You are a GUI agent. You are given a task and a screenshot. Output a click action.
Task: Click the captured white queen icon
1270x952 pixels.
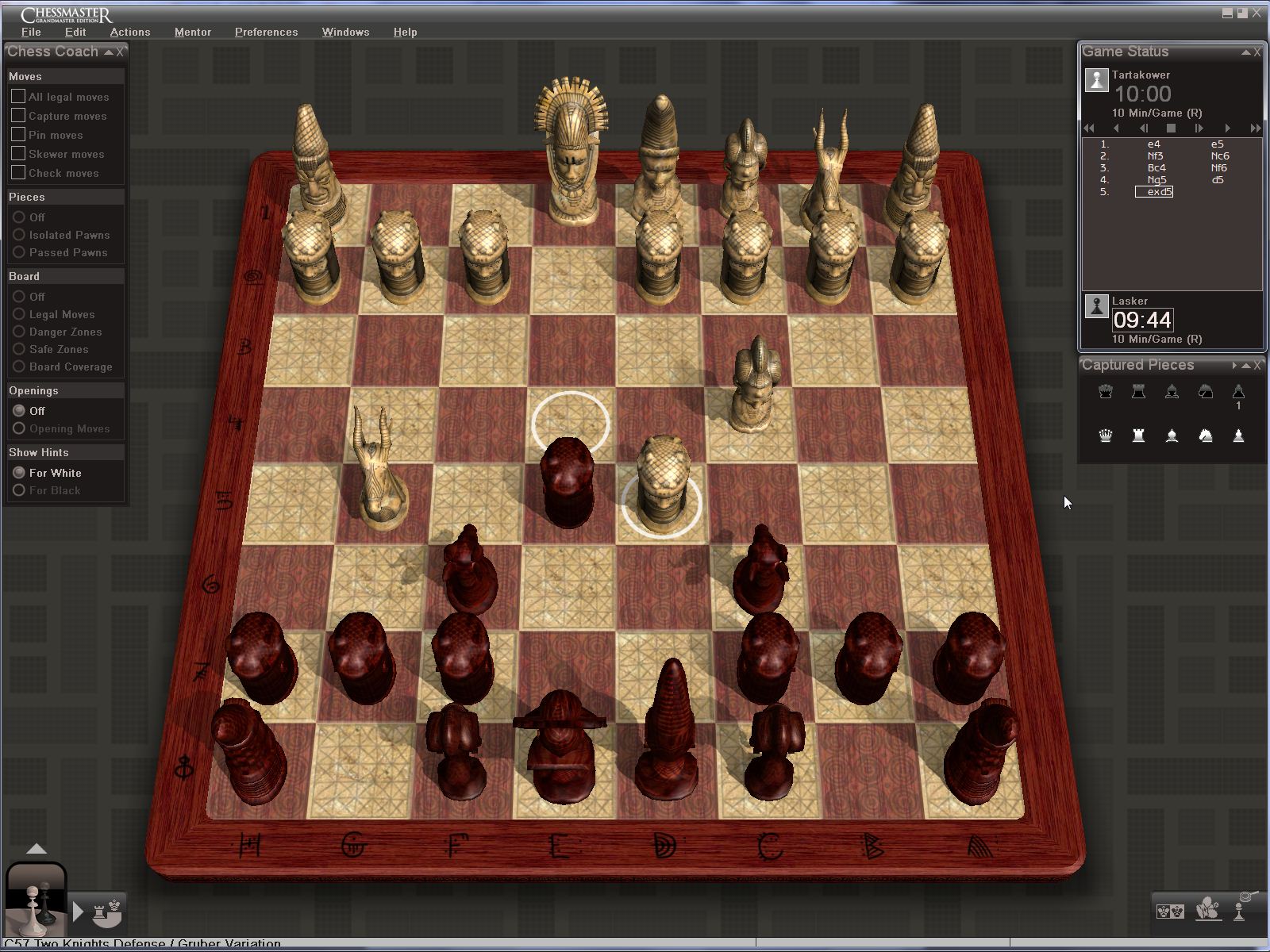(1105, 436)
